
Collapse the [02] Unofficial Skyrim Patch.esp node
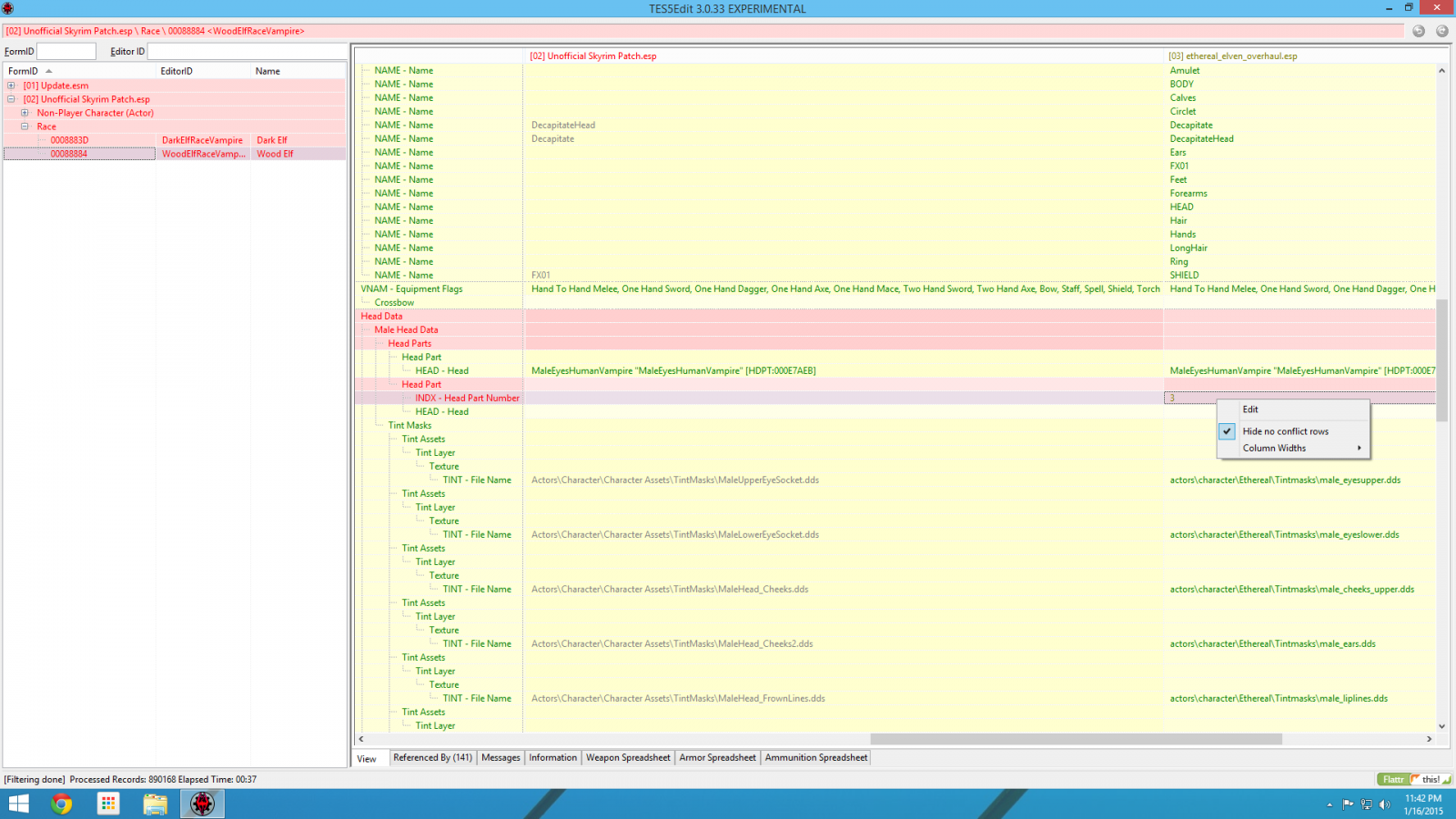pos(11,99)
